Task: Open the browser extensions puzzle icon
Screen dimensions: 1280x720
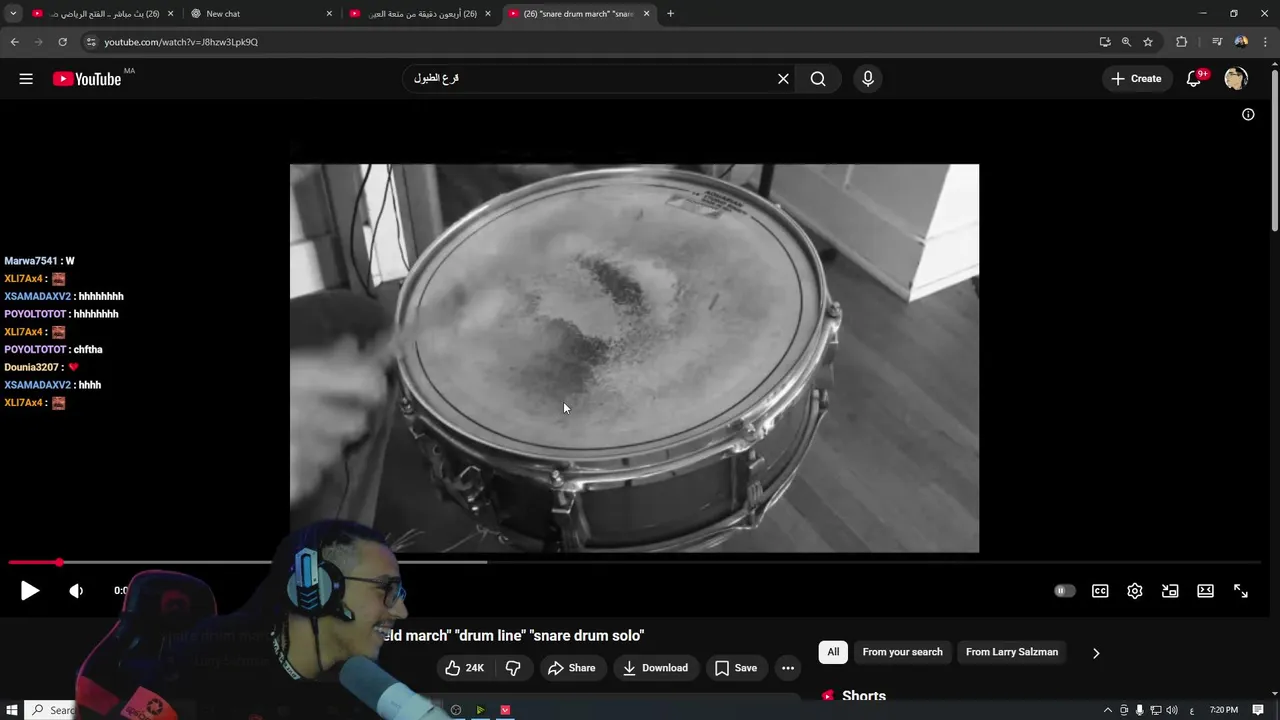Action: click(x=1181, y=42)
